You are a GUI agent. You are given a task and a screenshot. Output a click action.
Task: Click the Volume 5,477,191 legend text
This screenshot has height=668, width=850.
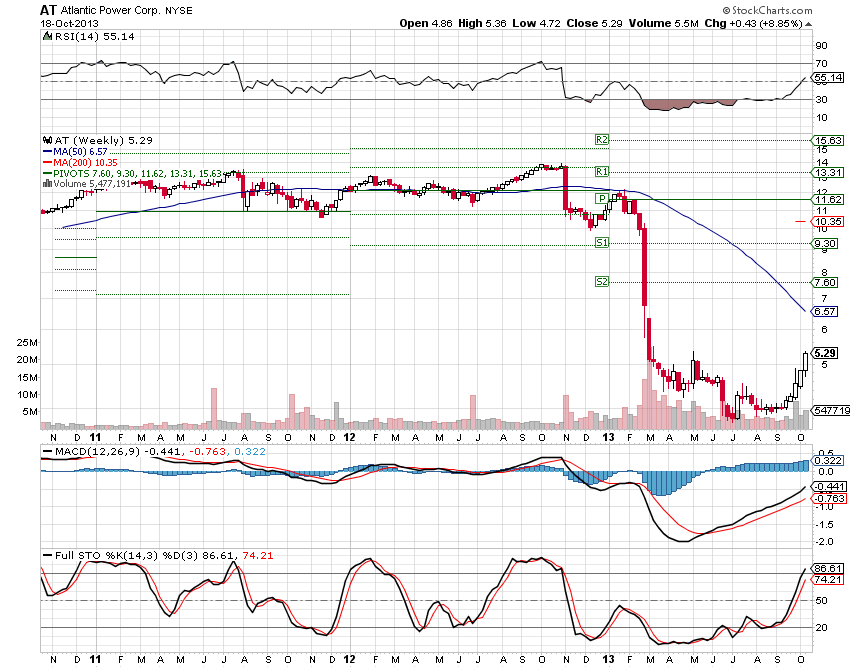(92, 184)
